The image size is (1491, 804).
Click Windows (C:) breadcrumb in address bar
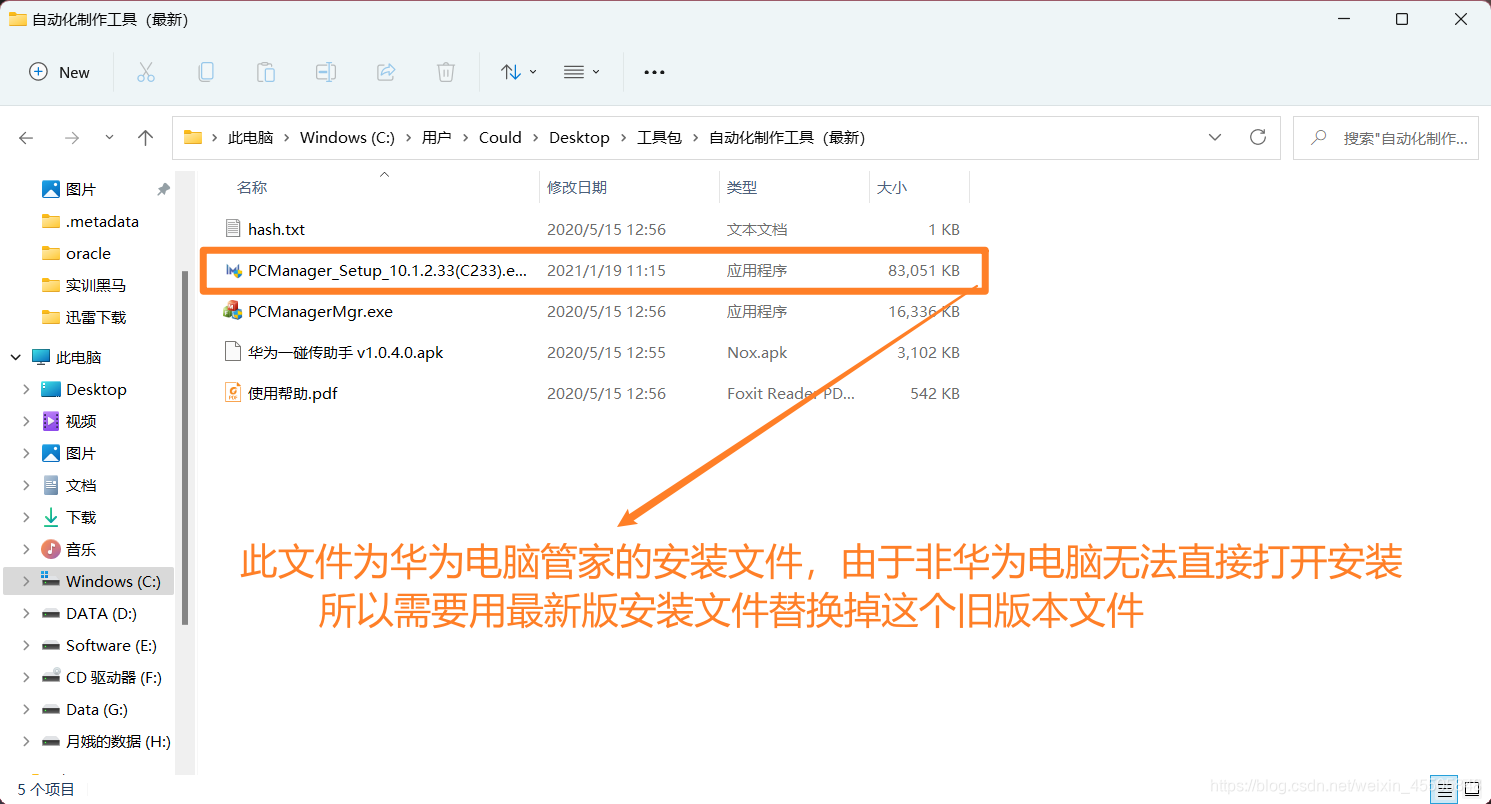[347, 138]
